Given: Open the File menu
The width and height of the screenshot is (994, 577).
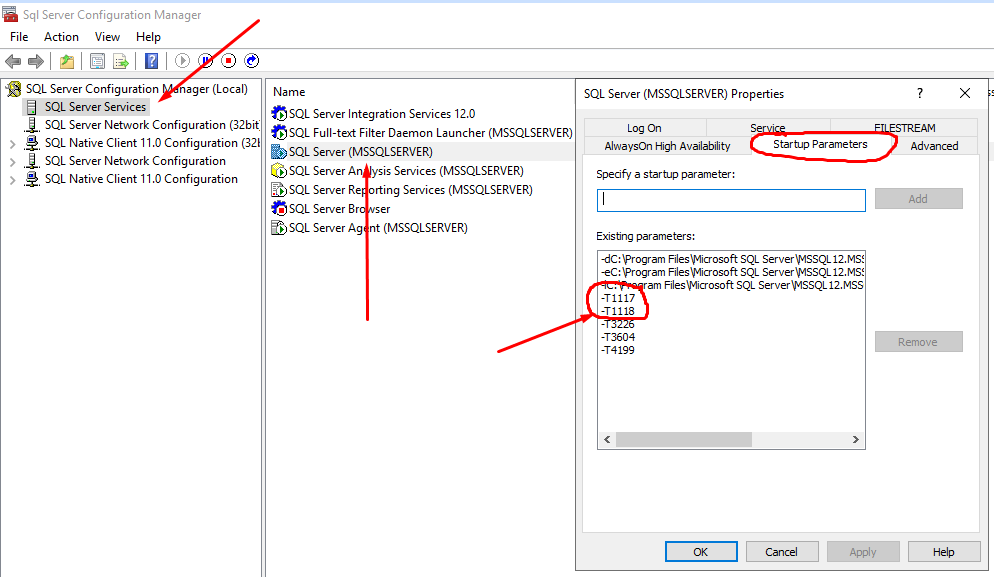Looking at the screenshot, I should pos(19,37).
